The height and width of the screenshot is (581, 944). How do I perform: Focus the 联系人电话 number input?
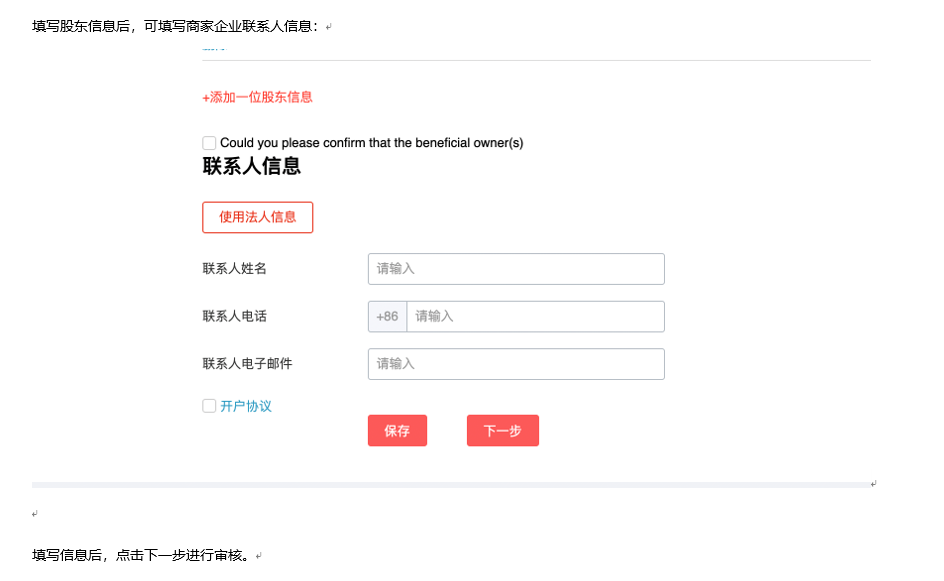[535, 316]
